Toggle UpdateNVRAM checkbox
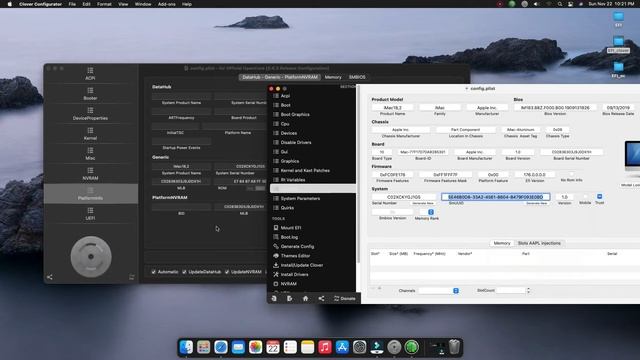The height and width of the screenshot is (360, 640). pyautogui.click(x=227, y=272)
